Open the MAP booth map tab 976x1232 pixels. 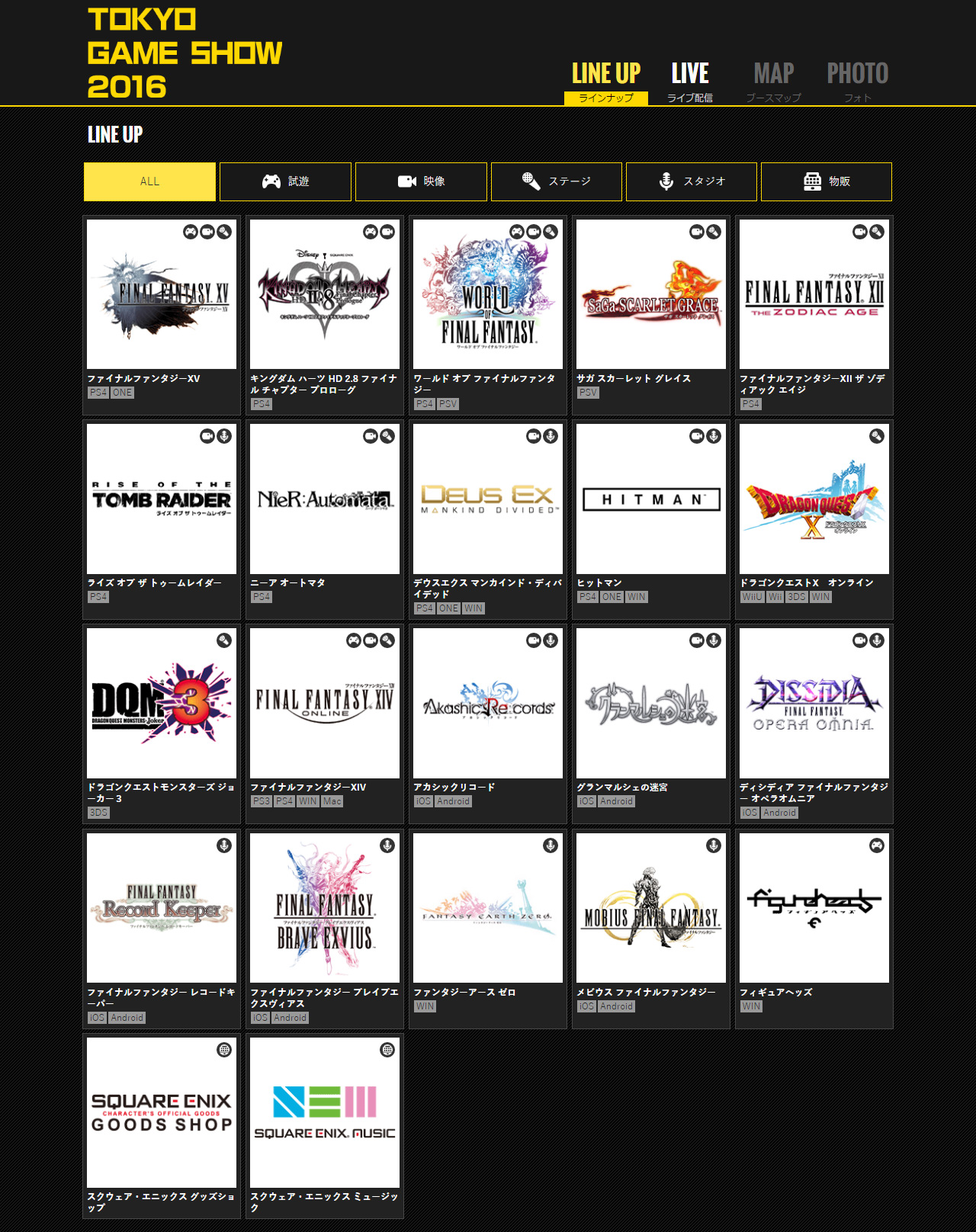click(x=774, y=81)
